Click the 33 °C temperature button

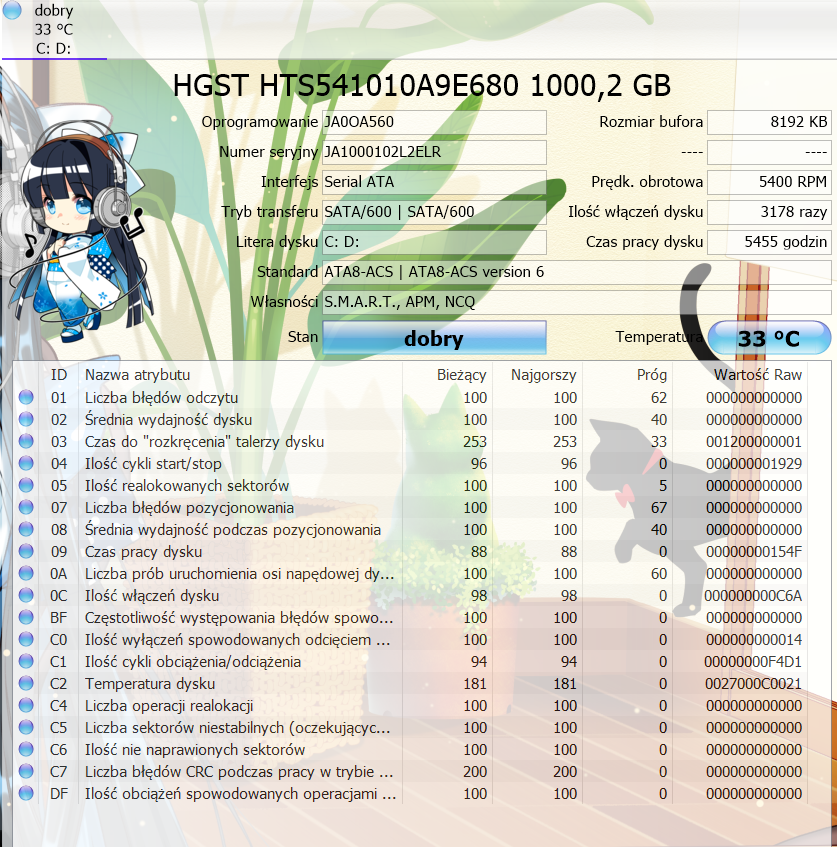point(769,338)
